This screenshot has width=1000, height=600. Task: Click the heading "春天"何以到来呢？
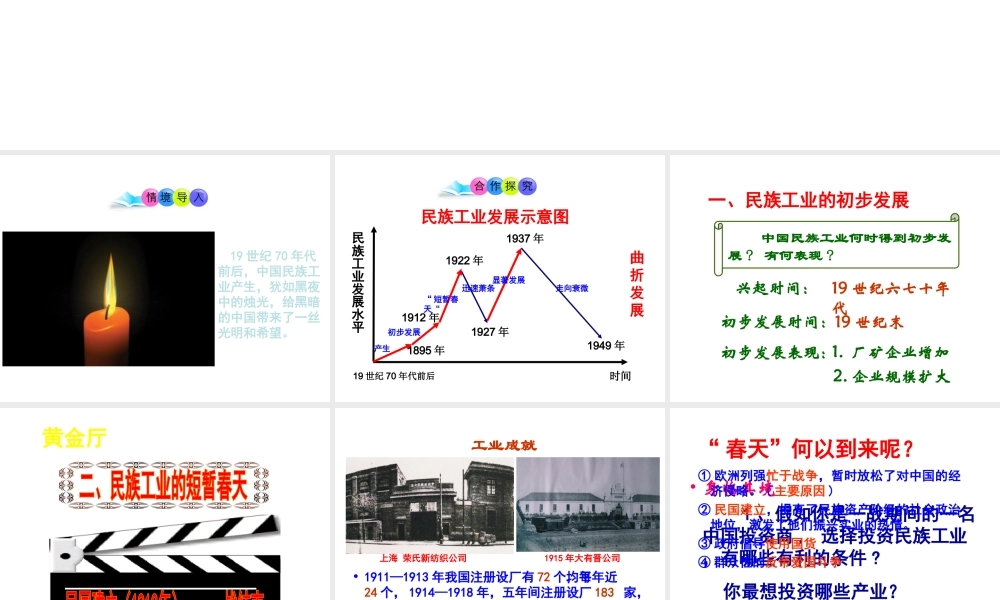[811, 449]
